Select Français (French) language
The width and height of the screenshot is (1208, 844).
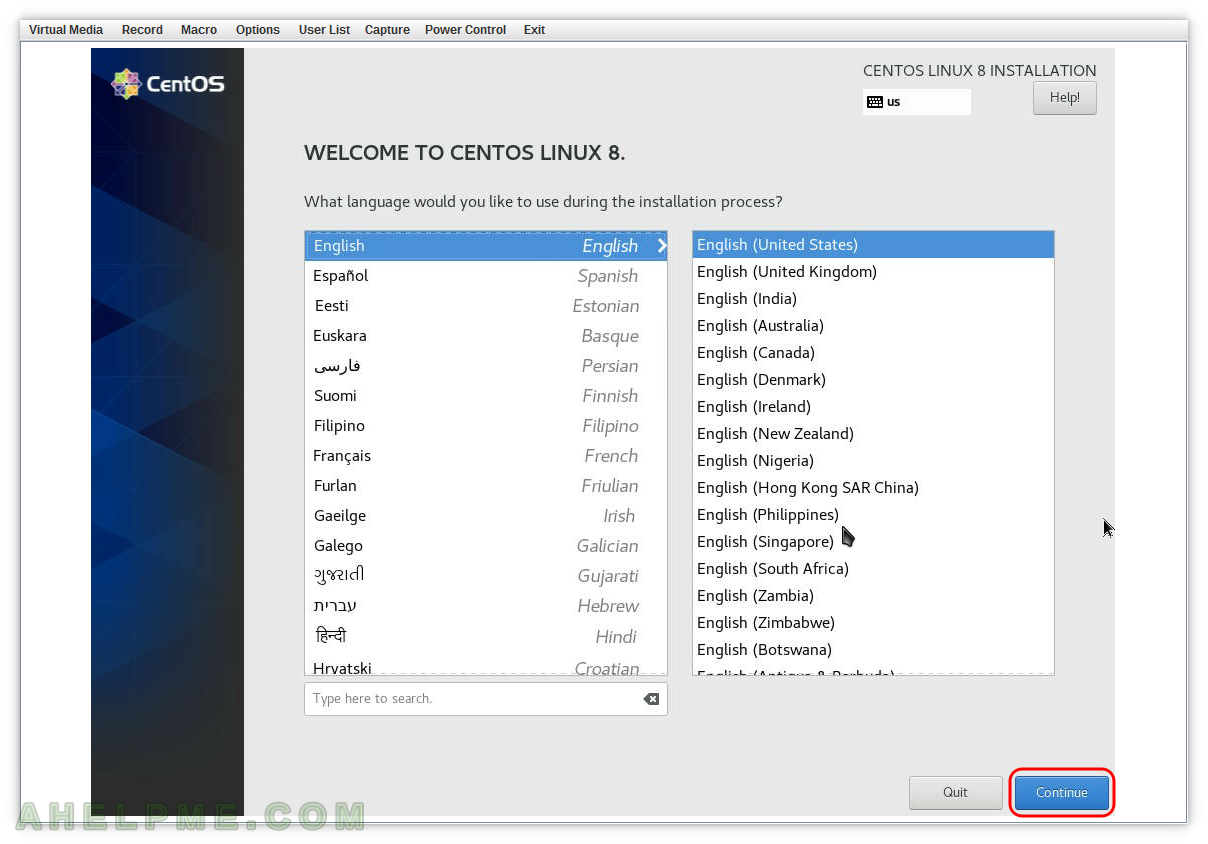coord(486,456)
